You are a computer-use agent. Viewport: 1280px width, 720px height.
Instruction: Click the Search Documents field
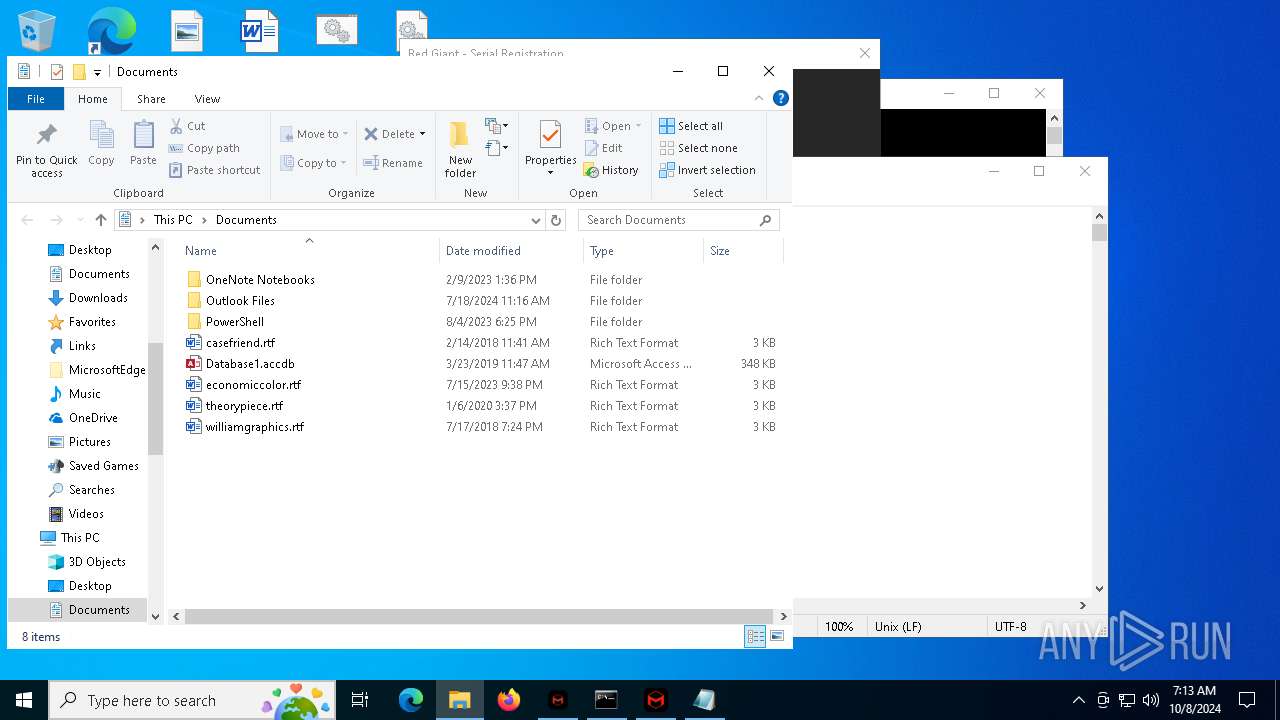tap(678, 220)
